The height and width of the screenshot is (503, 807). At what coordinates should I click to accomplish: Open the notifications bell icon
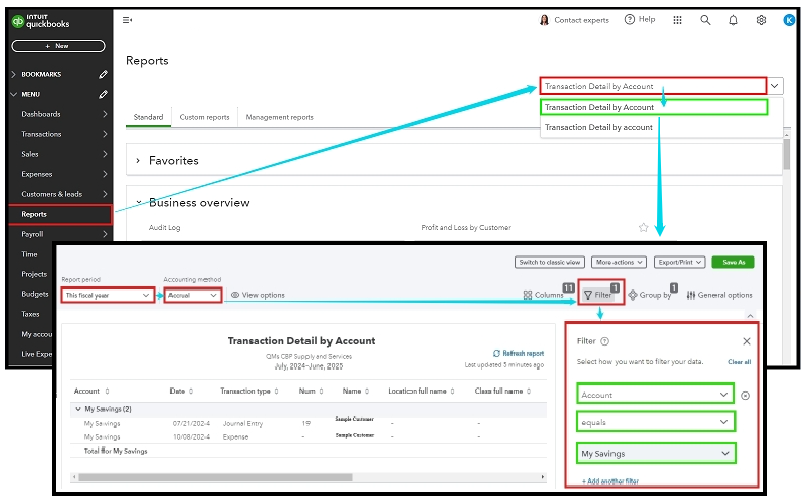pos(733,20)
